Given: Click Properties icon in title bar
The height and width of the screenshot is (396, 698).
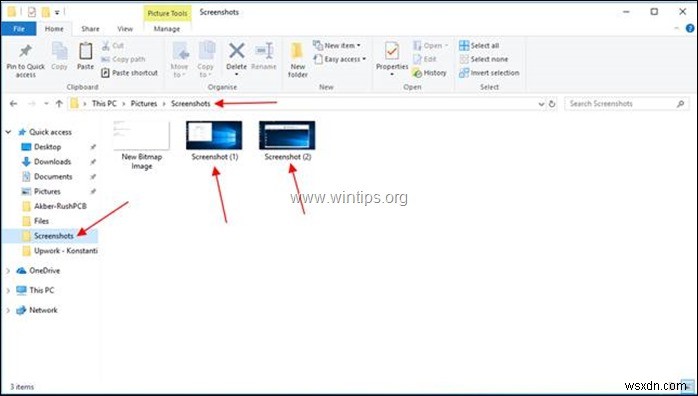Looking at the screenshot, I should pyautogui.click(x=32, y=12).
